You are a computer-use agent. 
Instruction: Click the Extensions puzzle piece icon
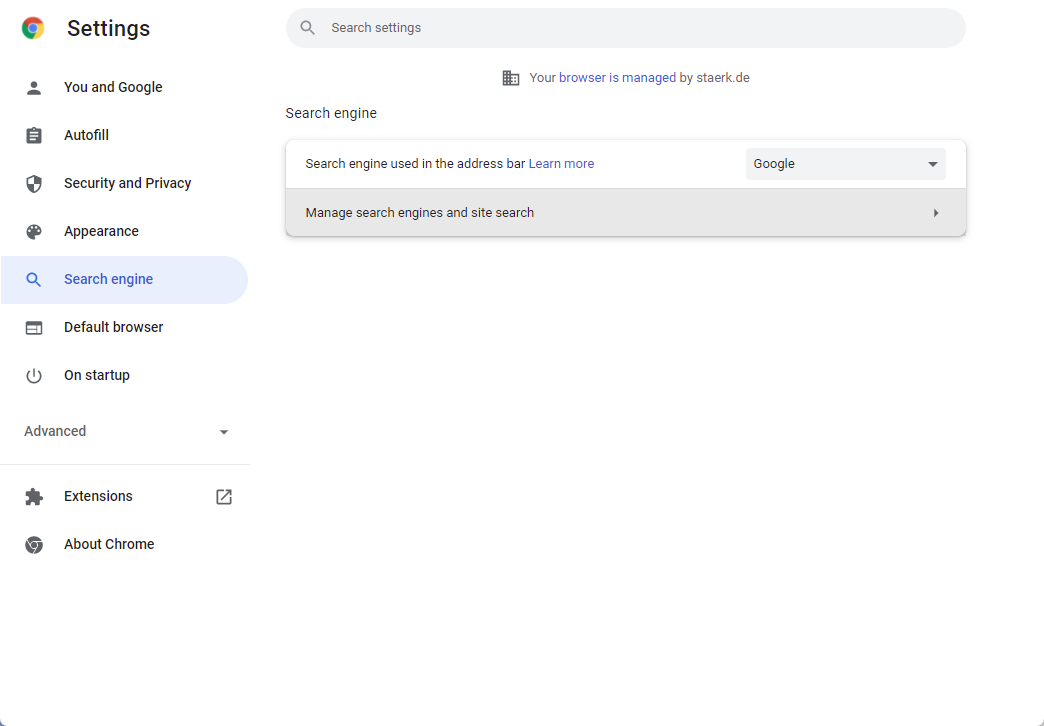[34, 497]
